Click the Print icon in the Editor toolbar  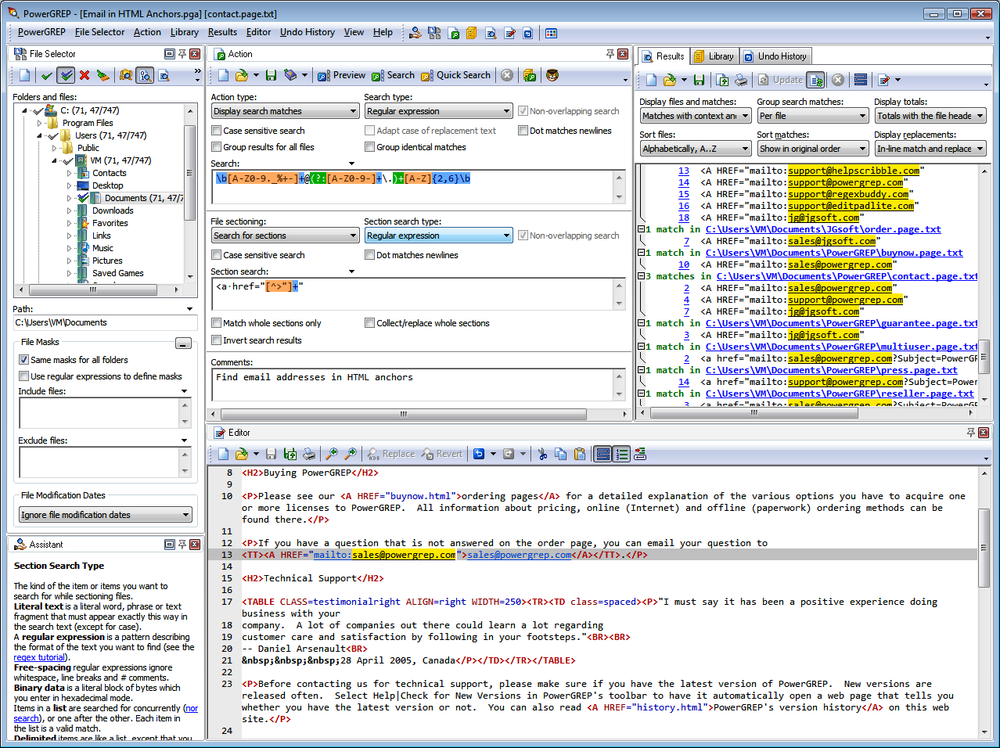(x=308, y=453)
